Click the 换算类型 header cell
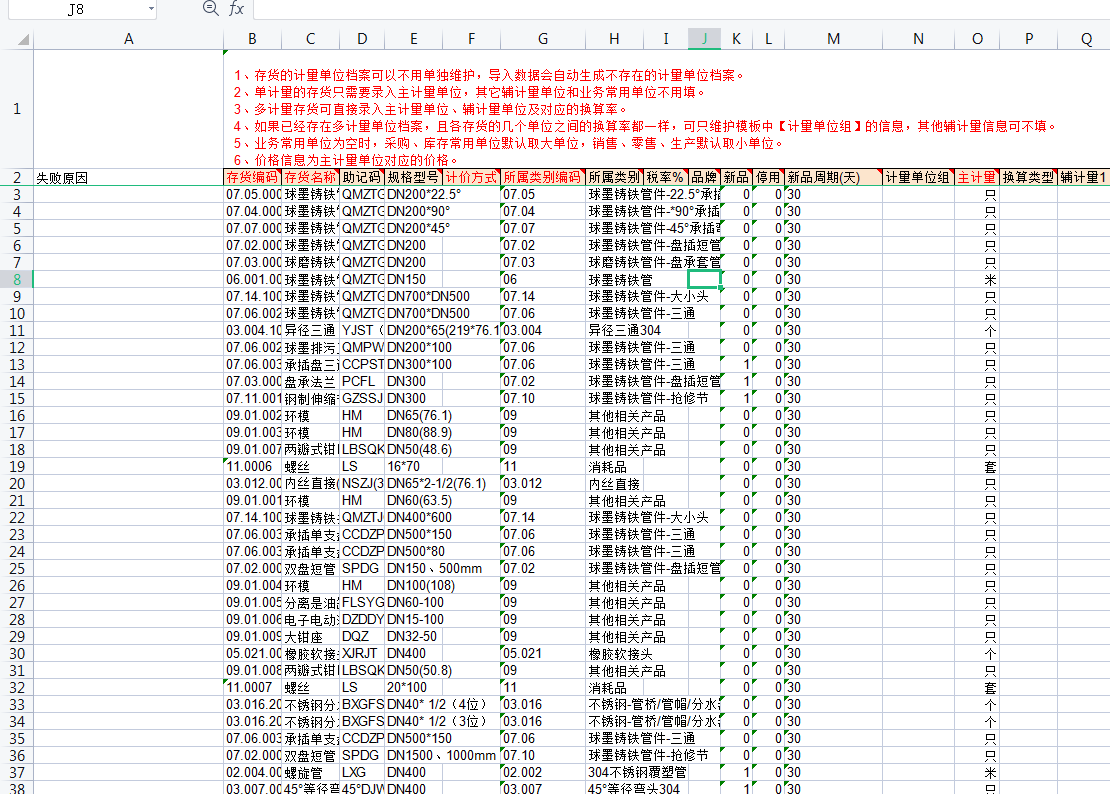The width and height of the screenshot is (1110, 794). point(1029,178)
